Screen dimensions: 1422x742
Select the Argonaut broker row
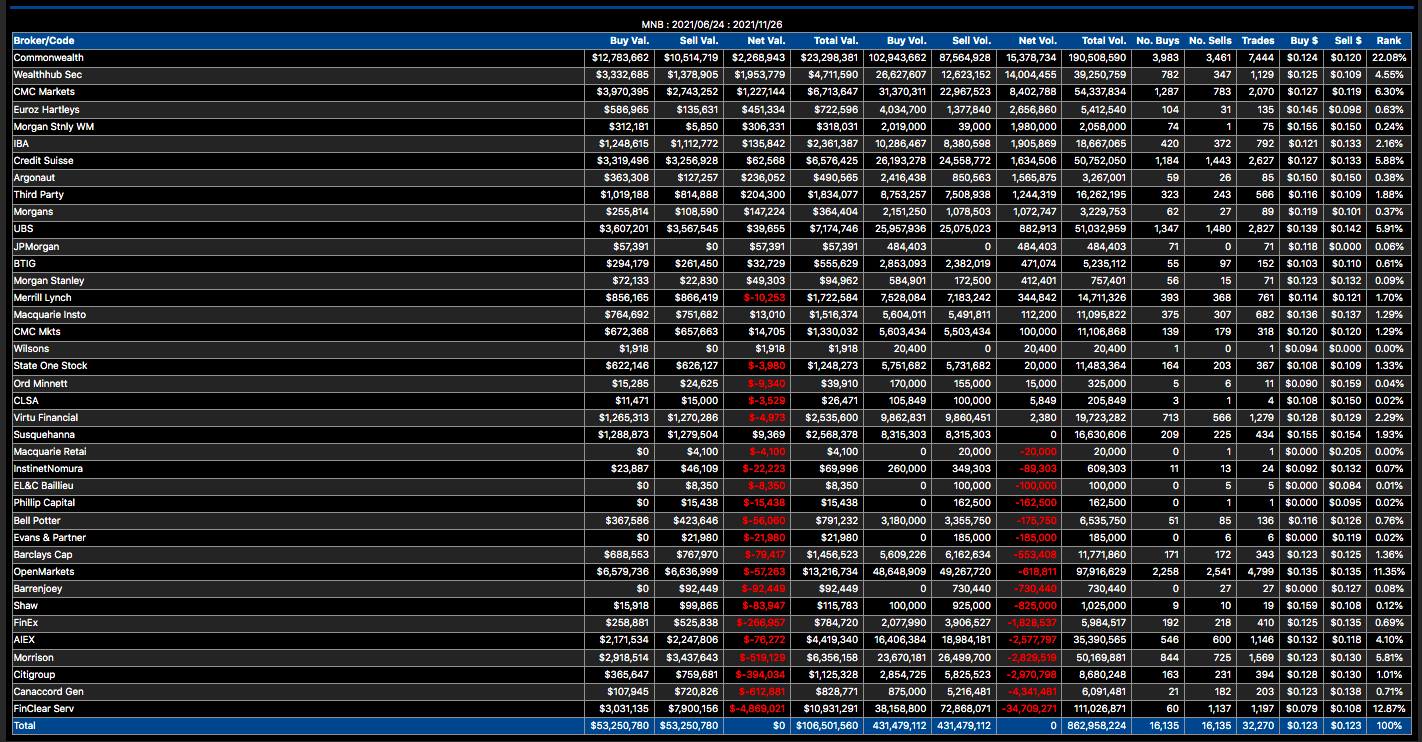click(711, 177)
